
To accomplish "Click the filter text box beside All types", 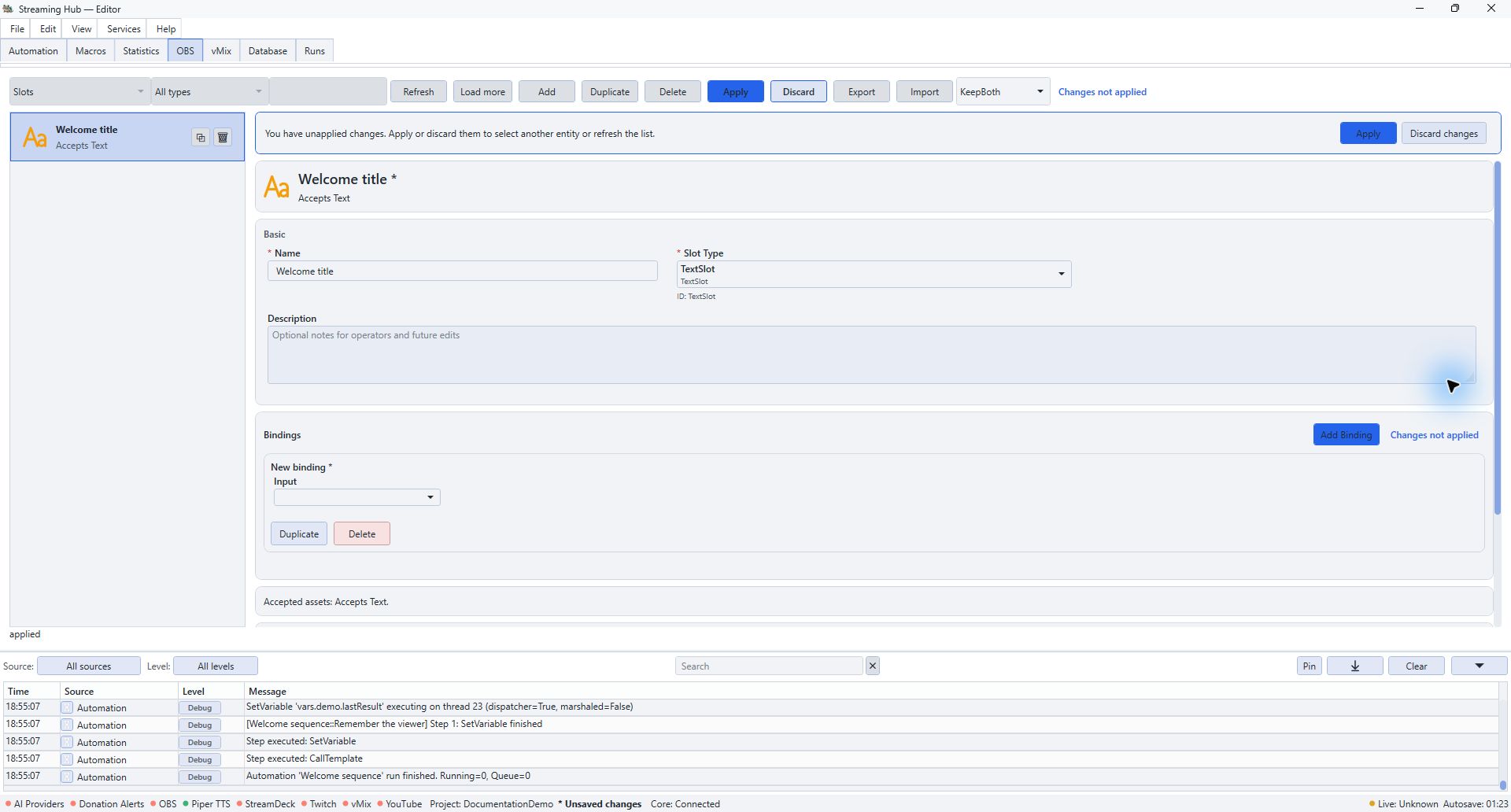I will tap(327, 92).
